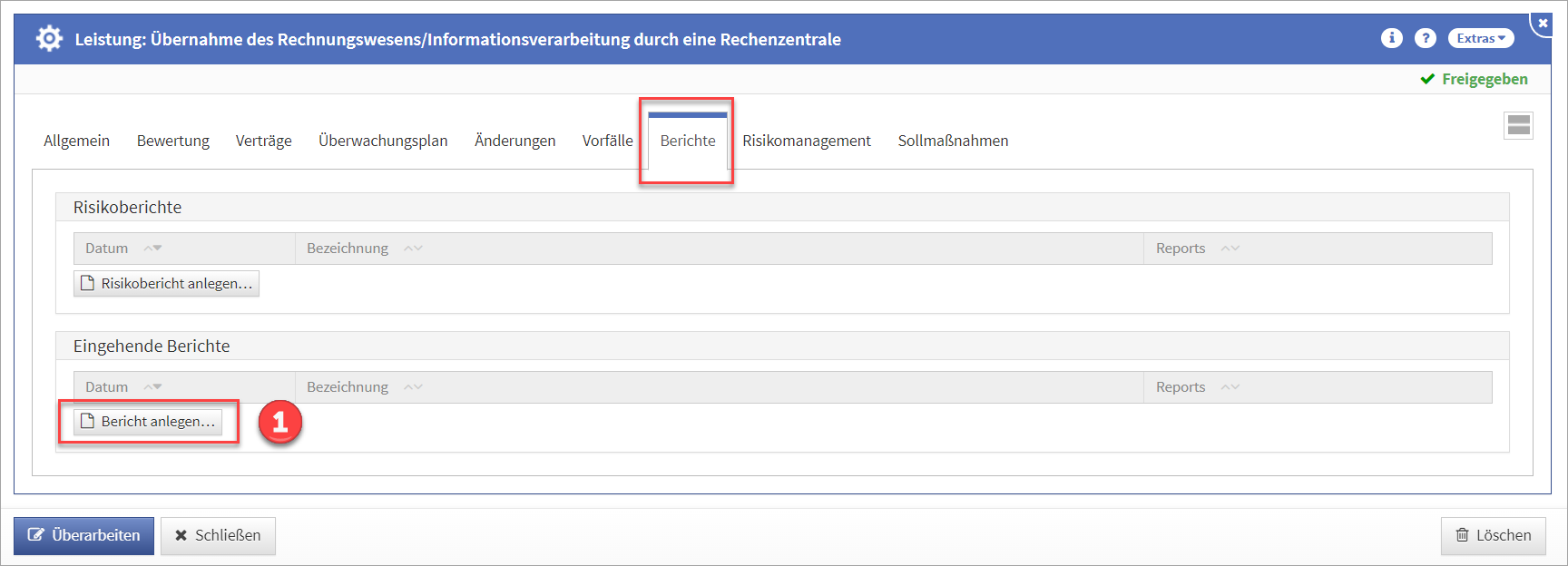Select the Überwachungsplan tab
This screenshot has width=1568, height=566.
383,141
